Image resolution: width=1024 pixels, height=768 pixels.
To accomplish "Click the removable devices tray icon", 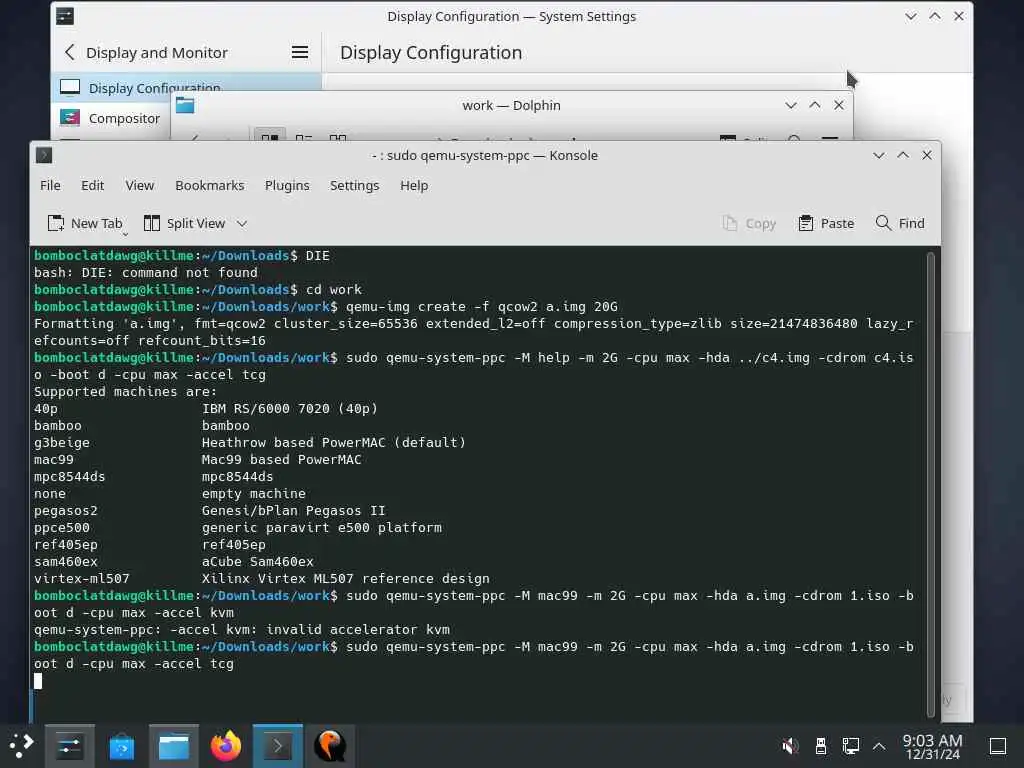I will click(821, 746).
